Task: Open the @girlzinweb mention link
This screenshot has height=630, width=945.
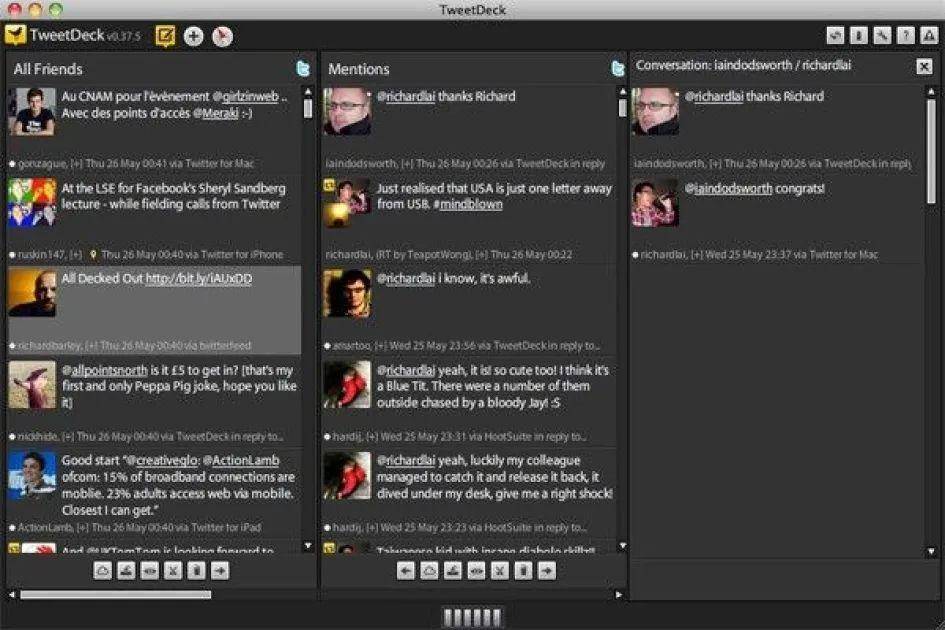Action: [x=246, y=96]
